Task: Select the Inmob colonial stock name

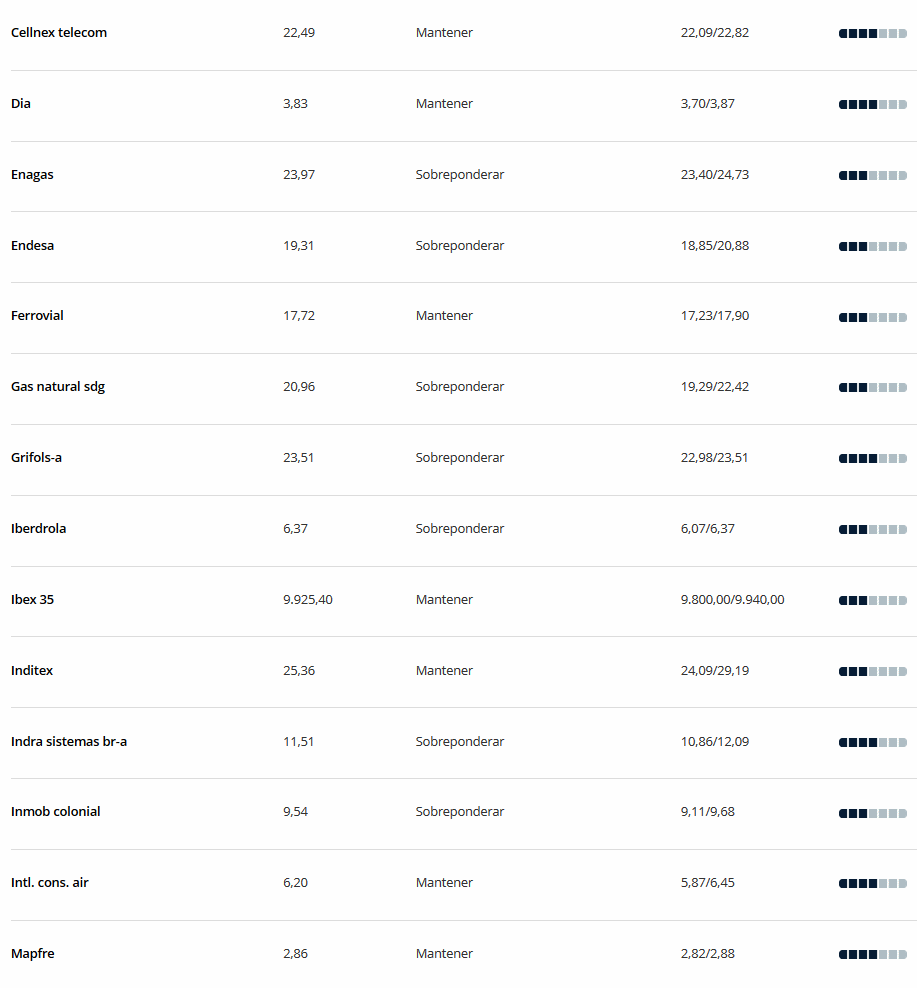Action: click(x=55, y=812)
